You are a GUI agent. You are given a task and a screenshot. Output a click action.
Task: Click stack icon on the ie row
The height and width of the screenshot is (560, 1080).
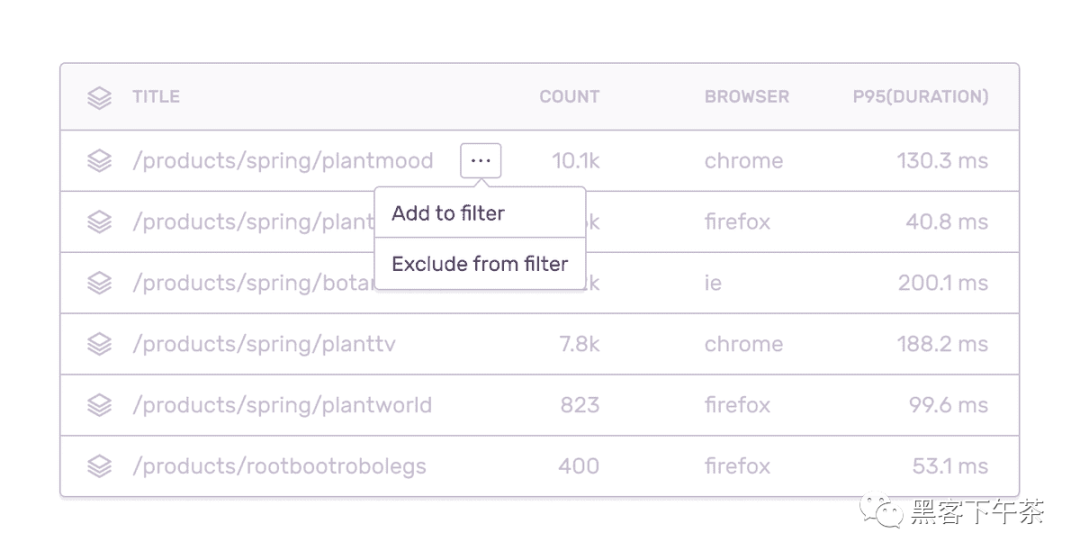point(99,282)
